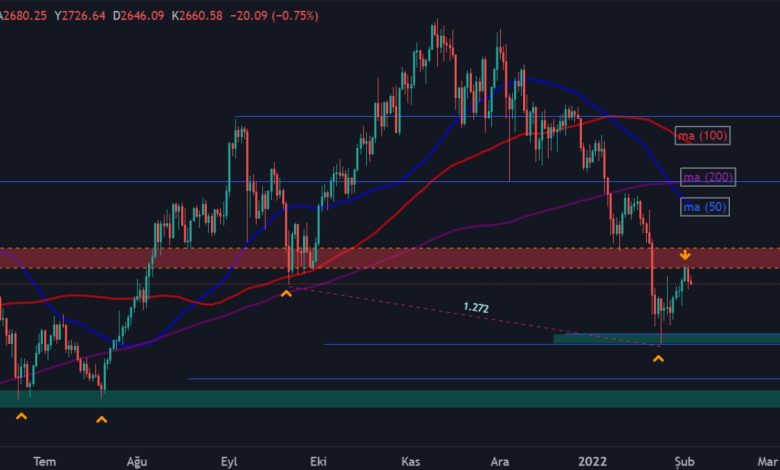Select the wide green support zone at the chart bottom
Image resolution: width=780 pixels, height=470 pixels.
coord(390,398)
